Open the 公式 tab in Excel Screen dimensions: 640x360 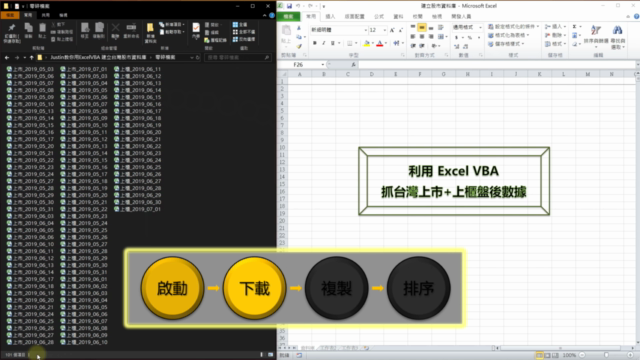click(x=379, y=16)
